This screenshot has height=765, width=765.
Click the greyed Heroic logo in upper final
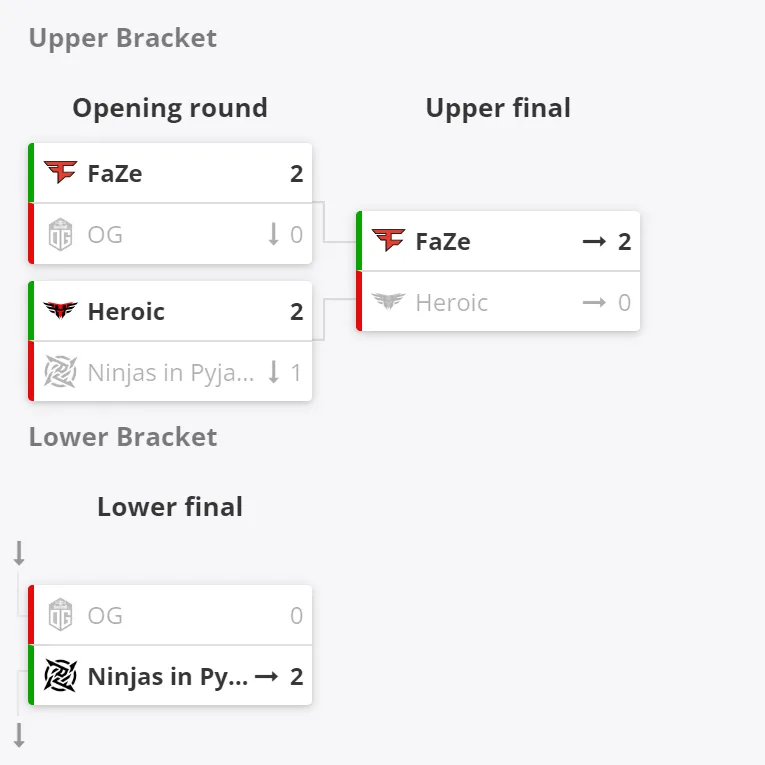tap(388, 302)
